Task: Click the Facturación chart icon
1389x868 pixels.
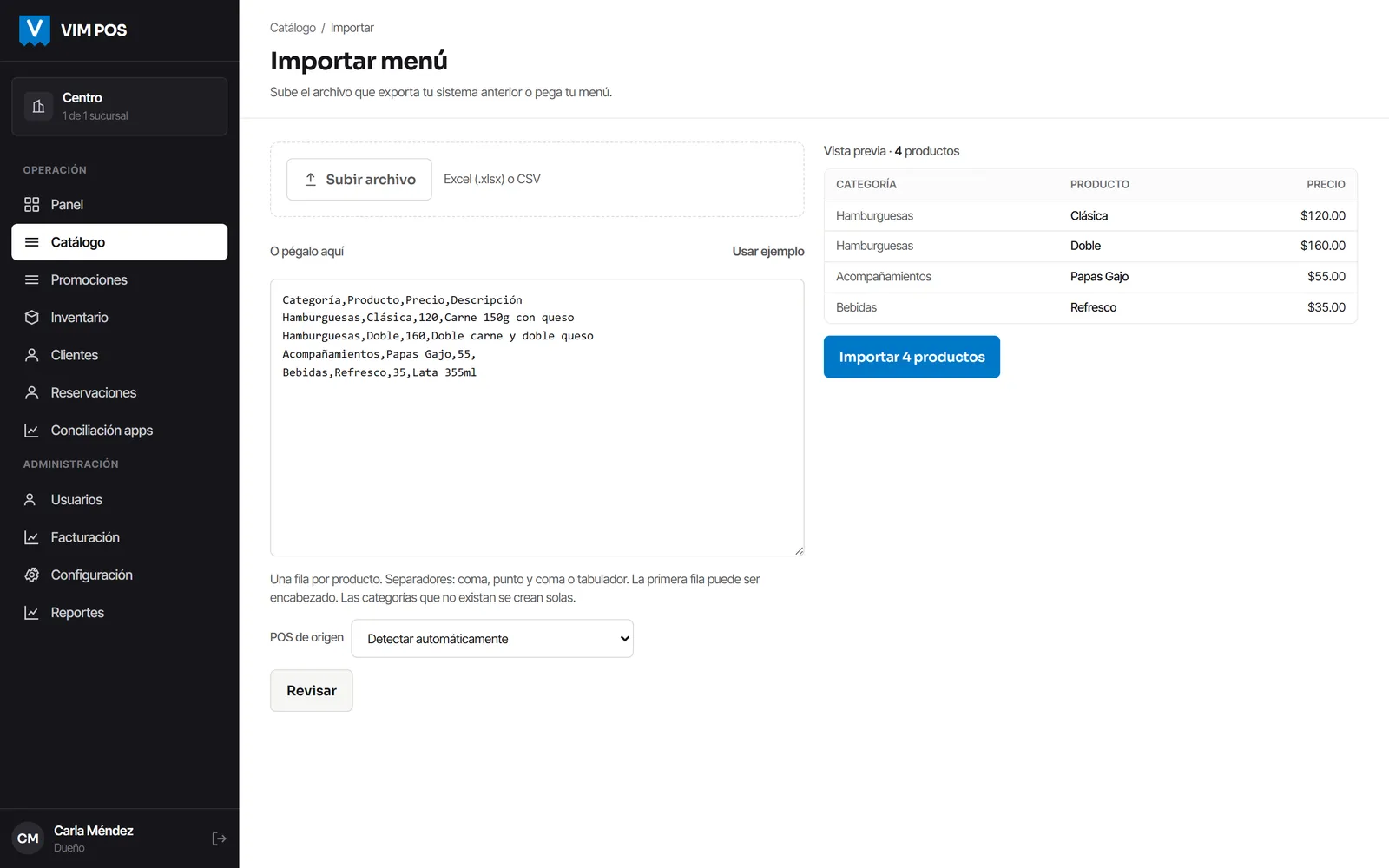Action: pyautogui.click(x=32, y=537)
